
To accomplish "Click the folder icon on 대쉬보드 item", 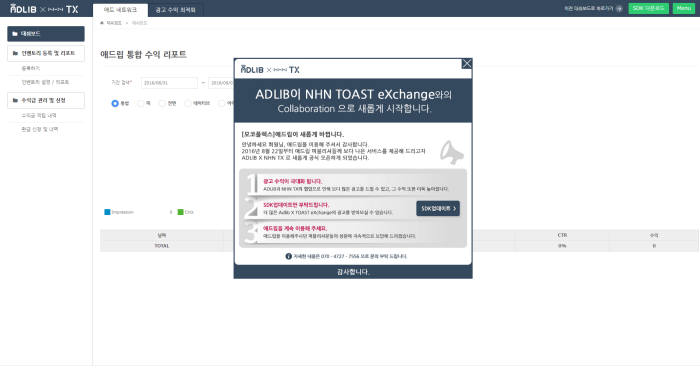I will pyautogui.click(x=15, y=34).
